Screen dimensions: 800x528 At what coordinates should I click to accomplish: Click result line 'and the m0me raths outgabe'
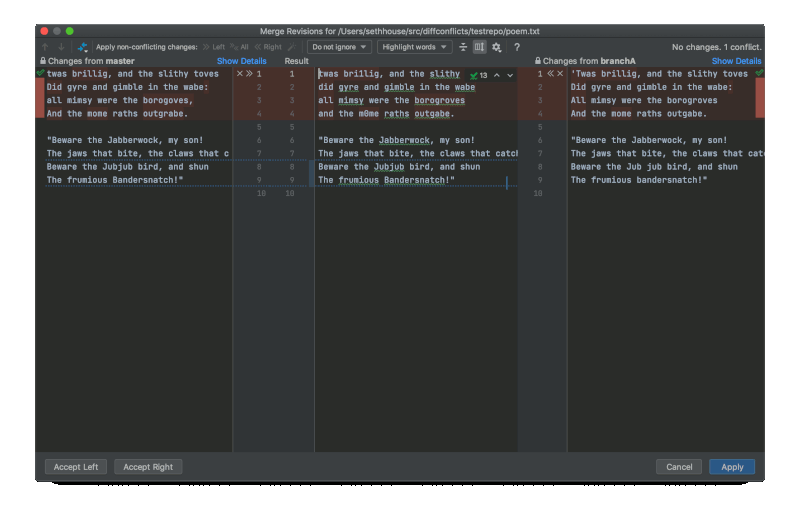pyautogui.click(x=386, y=114)
